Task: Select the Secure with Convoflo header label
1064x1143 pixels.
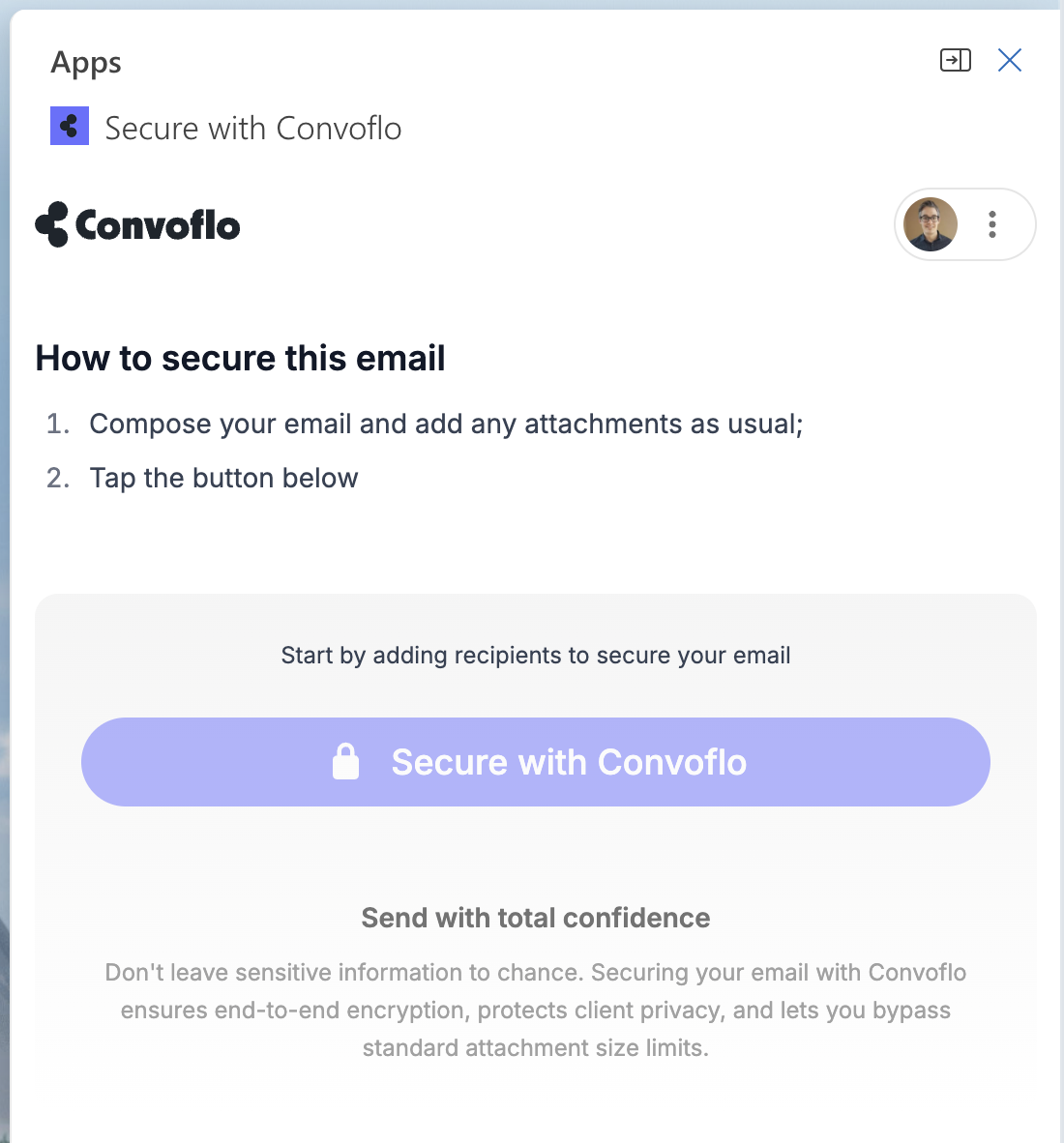Action: coord(253,129)
